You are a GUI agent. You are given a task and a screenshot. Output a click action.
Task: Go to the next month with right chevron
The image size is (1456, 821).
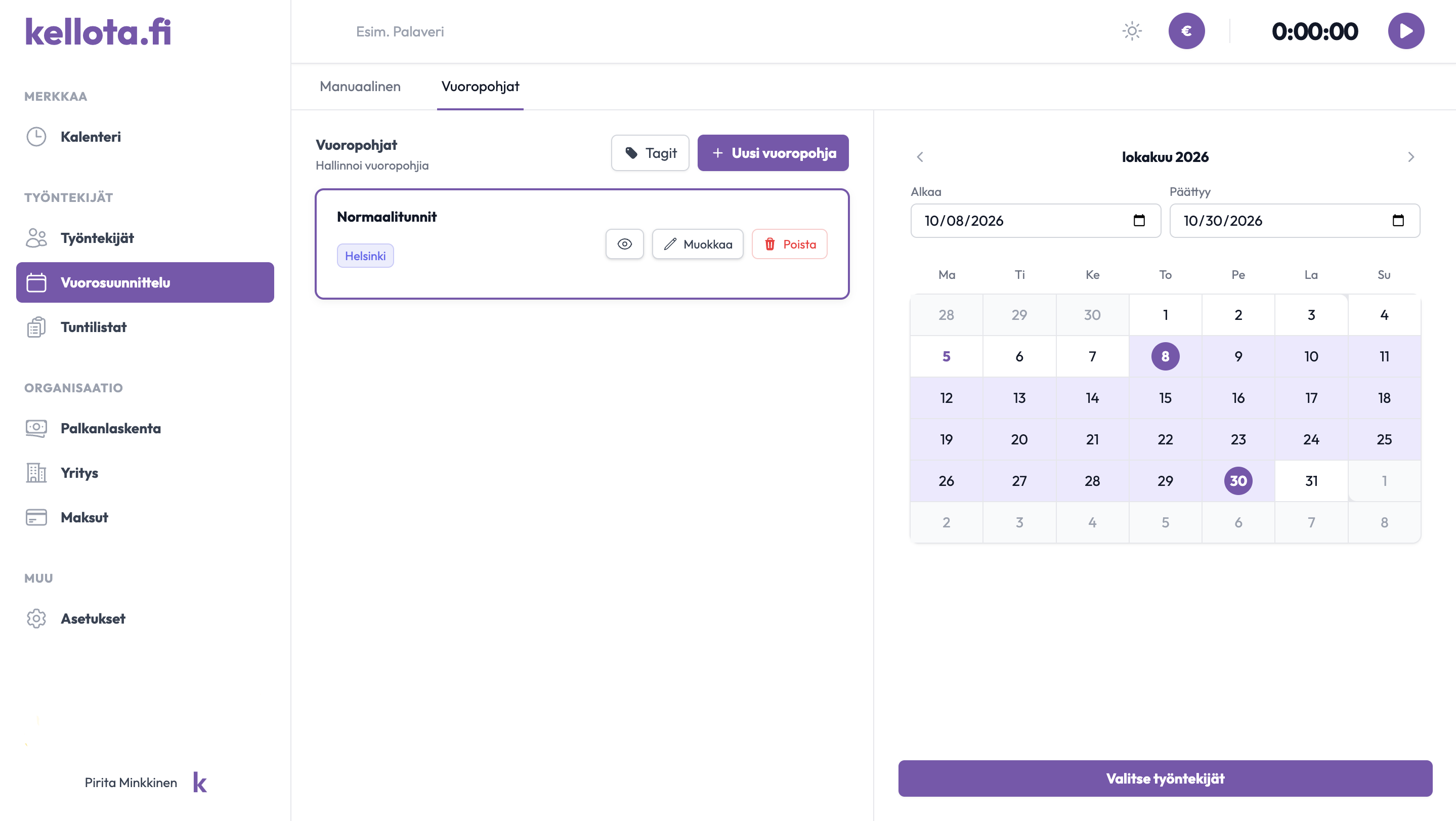[1411, 156]
